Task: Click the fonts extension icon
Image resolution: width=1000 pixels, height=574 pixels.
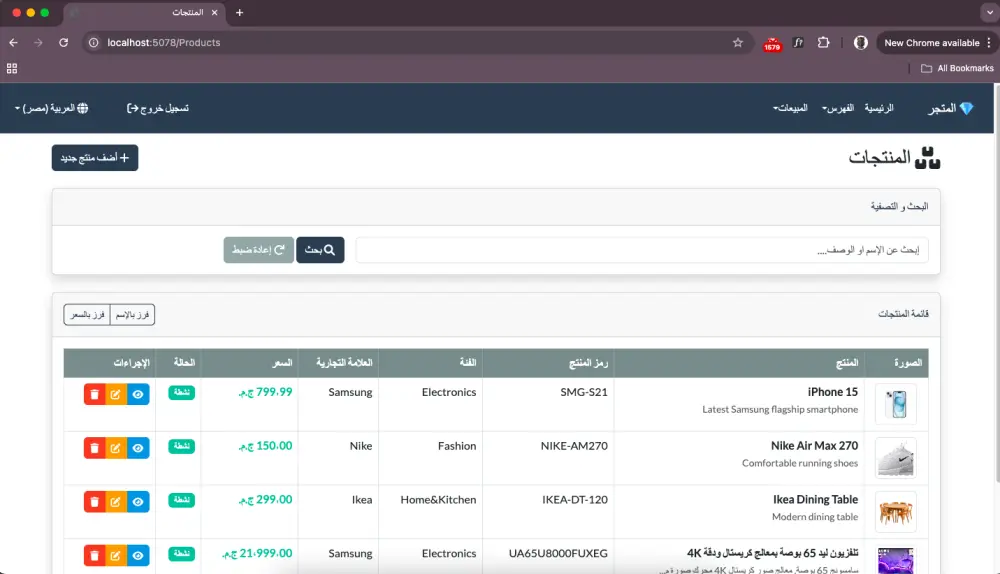Action: pyautogui.click(x=798, y=43)
